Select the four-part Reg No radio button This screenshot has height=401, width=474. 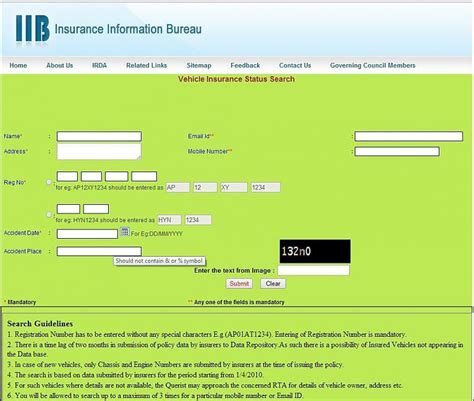pyautogui.click(x=49, y=182)
